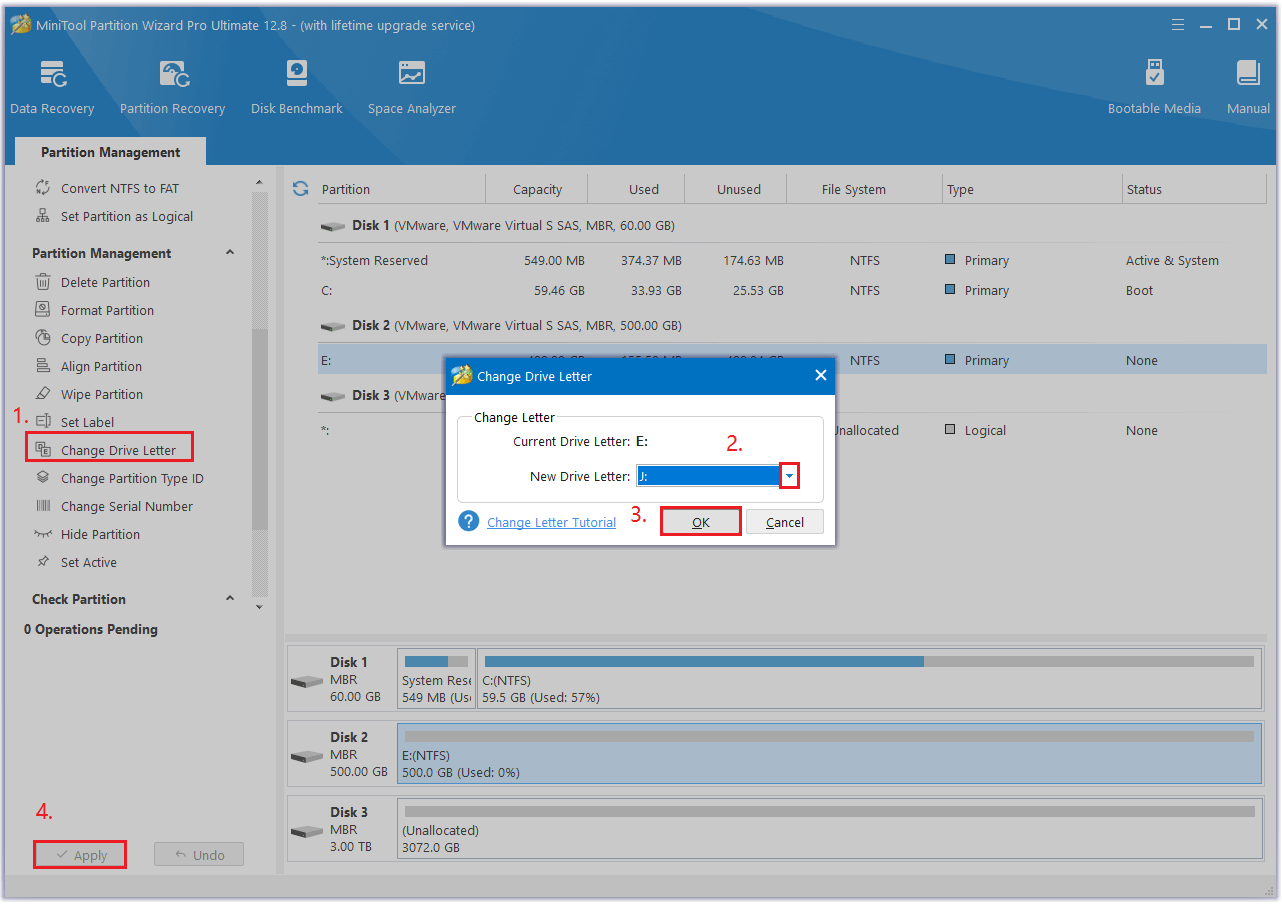Click the Disk 3 drive icon in disk map
Screen dimensions: 1283x904
[x=307, y=831]
